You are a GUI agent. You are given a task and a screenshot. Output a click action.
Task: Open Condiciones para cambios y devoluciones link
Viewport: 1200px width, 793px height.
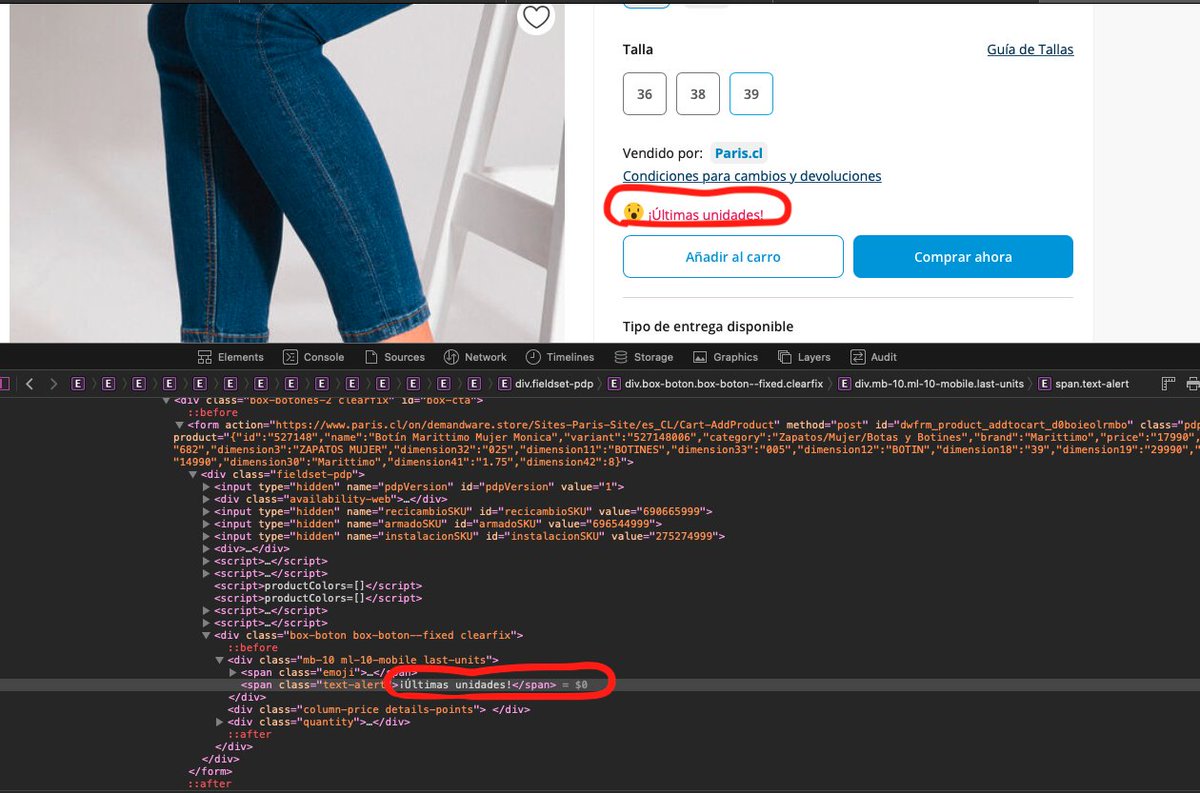click(752, 176)
